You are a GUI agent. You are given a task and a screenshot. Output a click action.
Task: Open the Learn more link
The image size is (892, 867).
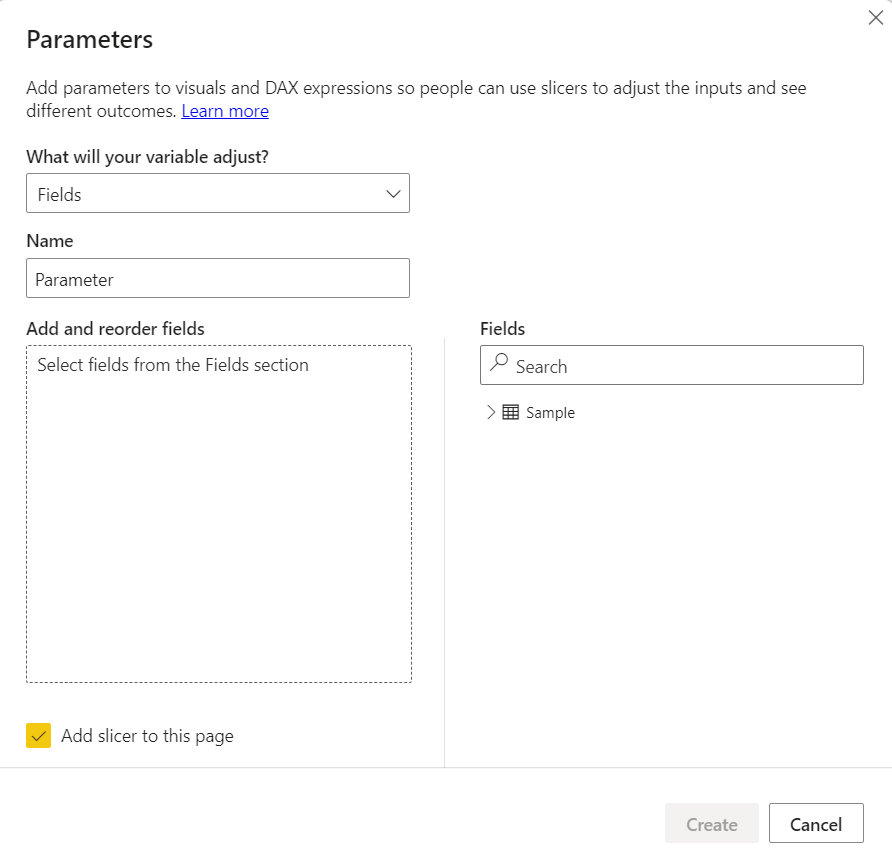(225, 111)
